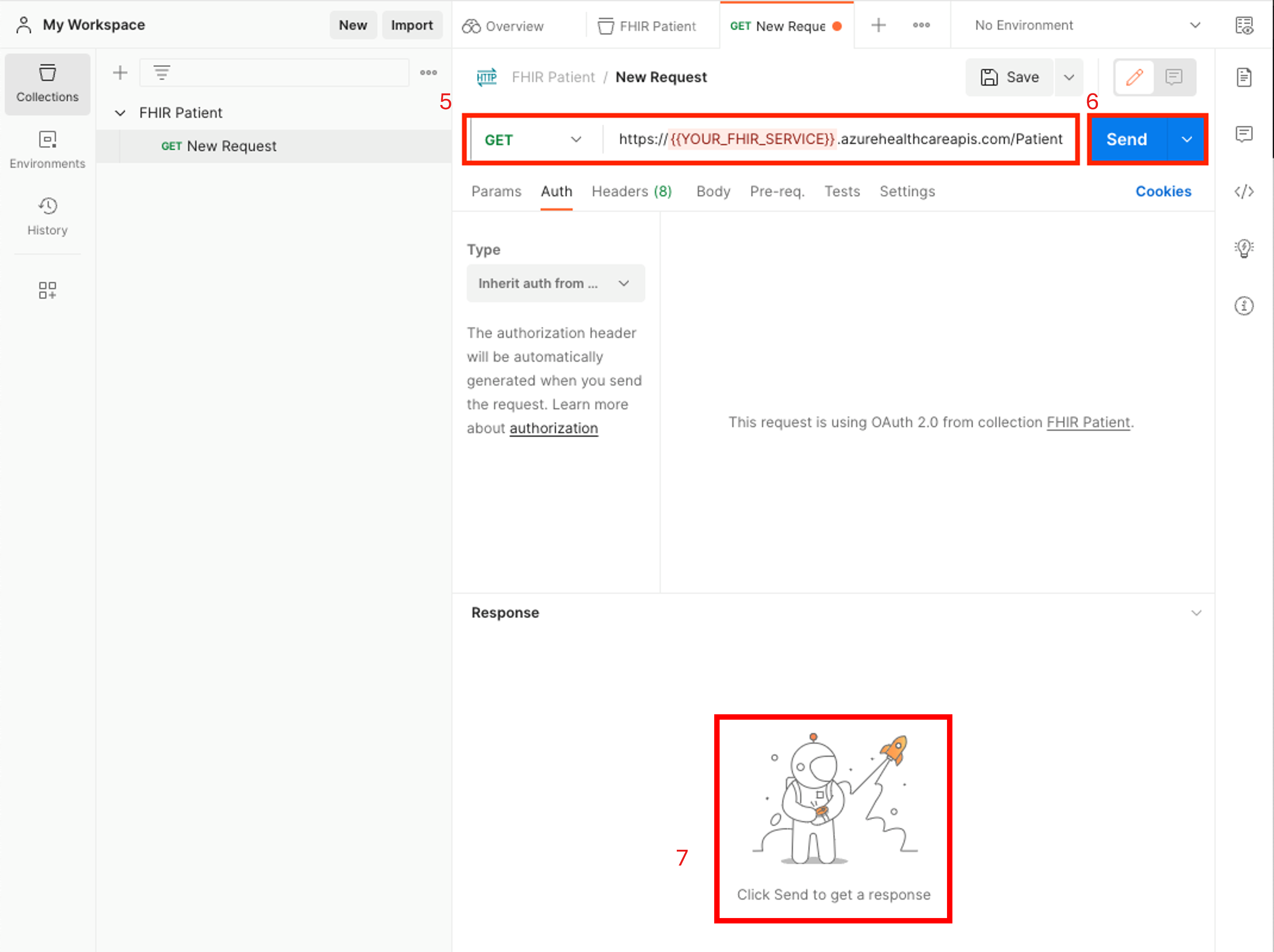Switch to edit mode pencil toggle

pos(1134,77)
